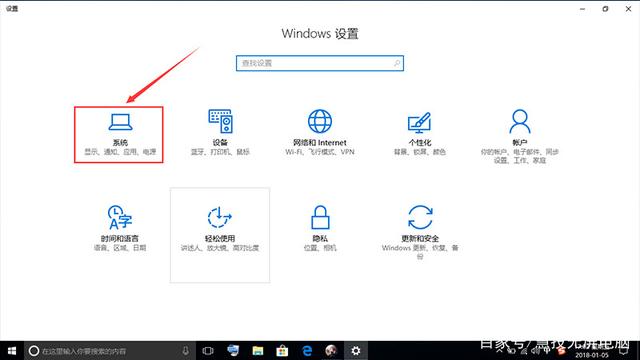Open 个性化 (Personalization) icon
Viewport: 640px width, 360px height.
(420, 122)
